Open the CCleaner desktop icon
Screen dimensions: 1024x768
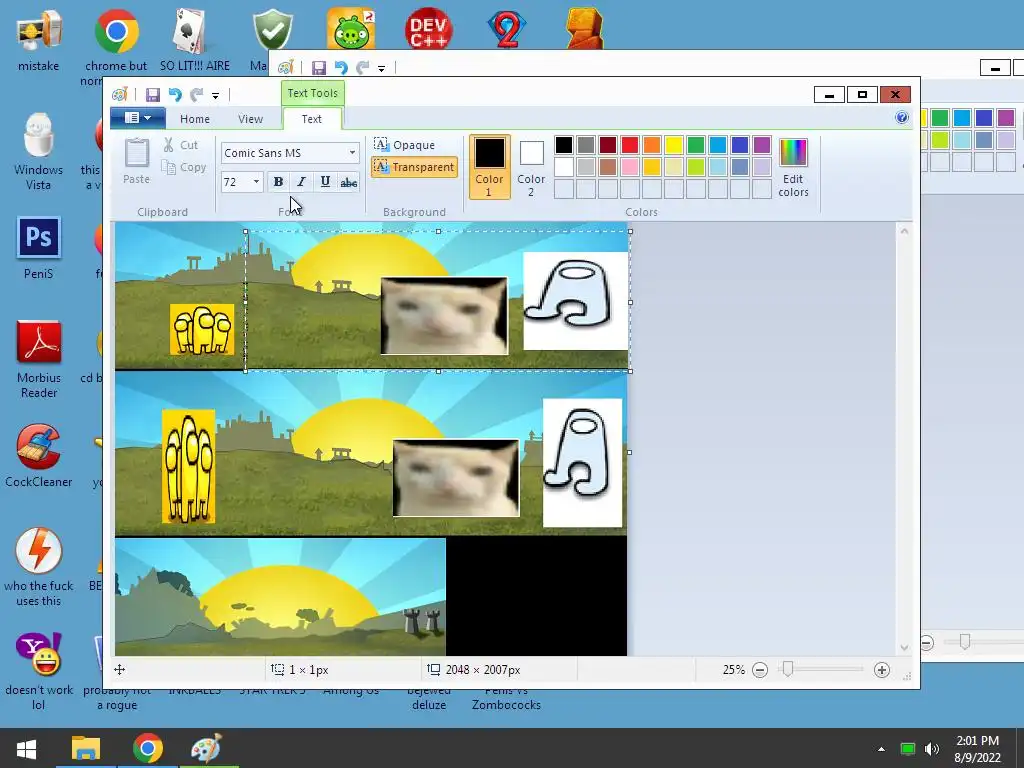tap(39, 456)
